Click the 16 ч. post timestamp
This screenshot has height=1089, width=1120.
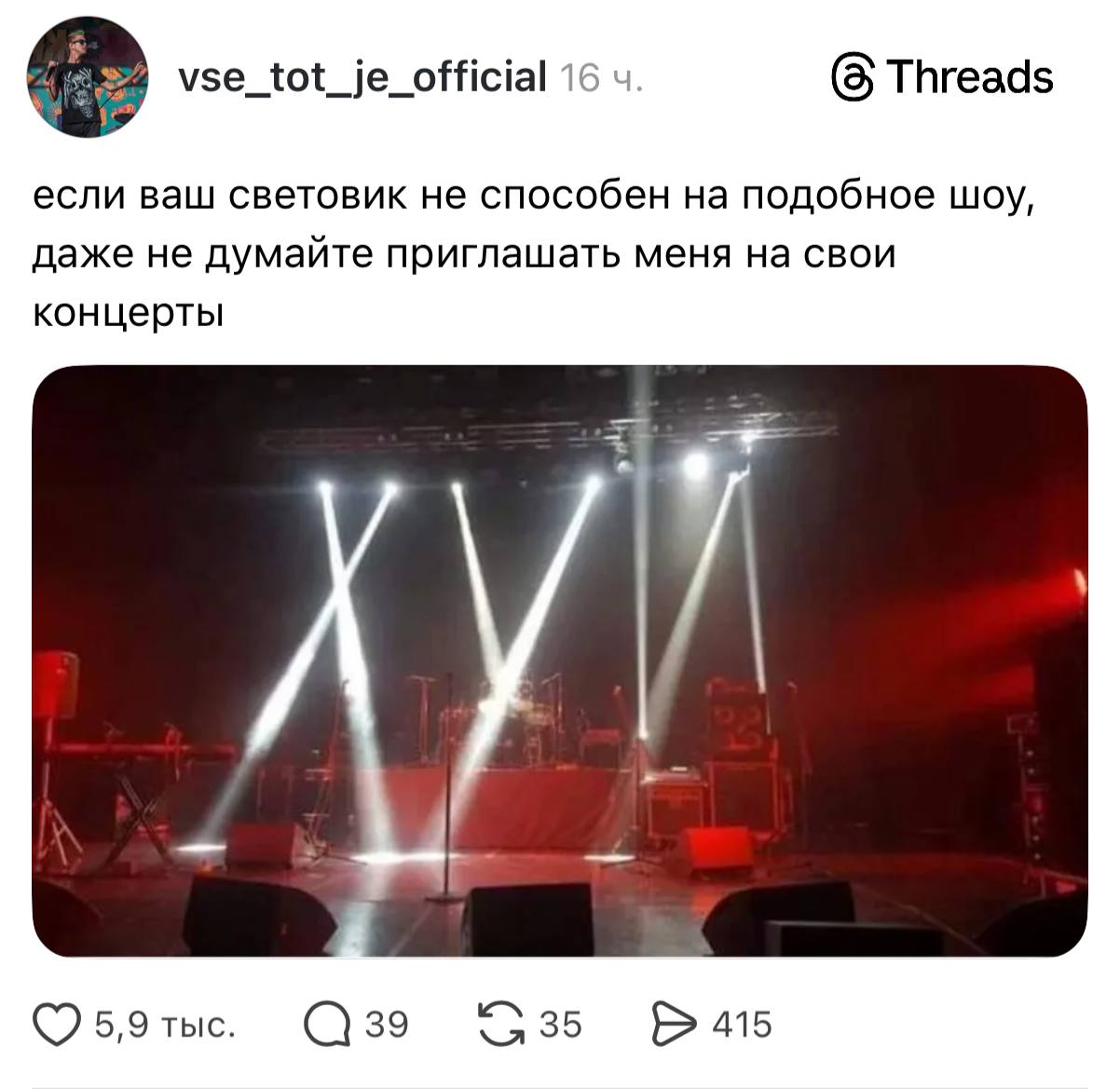602,79
